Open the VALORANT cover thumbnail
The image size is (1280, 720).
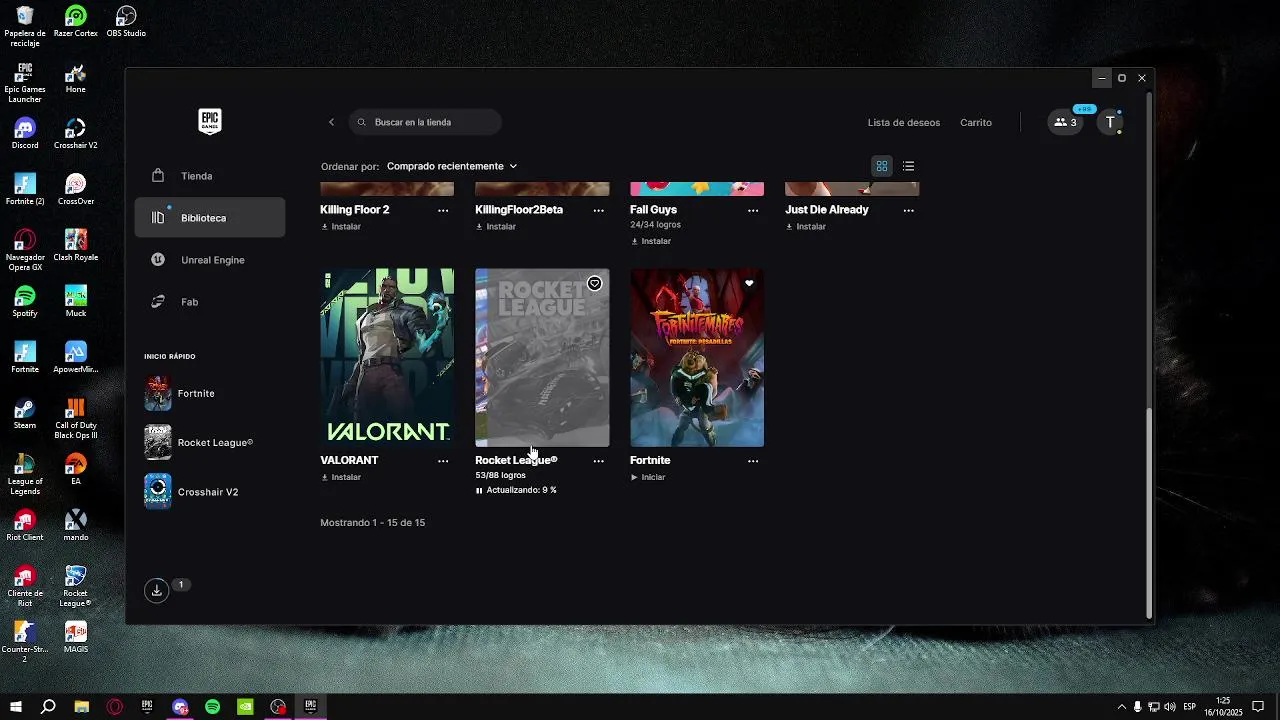pyautogui.click(x=387, y=357)
